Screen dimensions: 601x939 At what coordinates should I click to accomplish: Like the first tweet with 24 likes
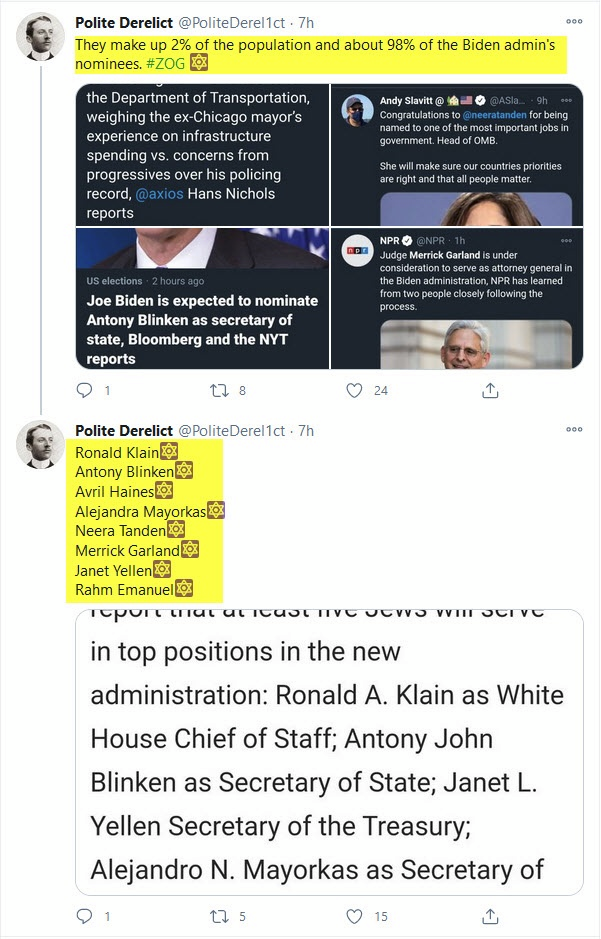(x=354, y=391)
